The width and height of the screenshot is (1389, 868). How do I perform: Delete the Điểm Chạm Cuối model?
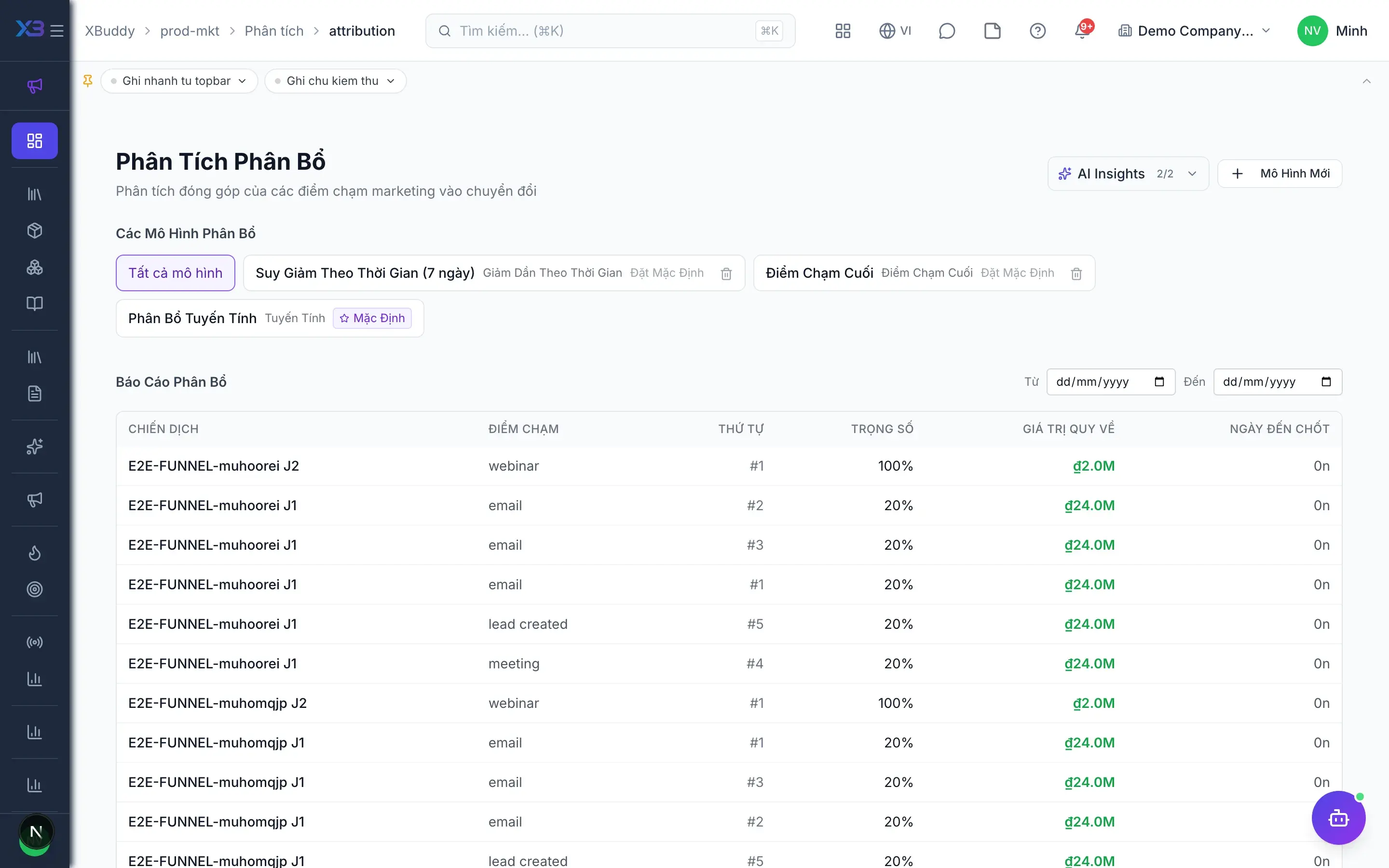tap(1076, 274)
